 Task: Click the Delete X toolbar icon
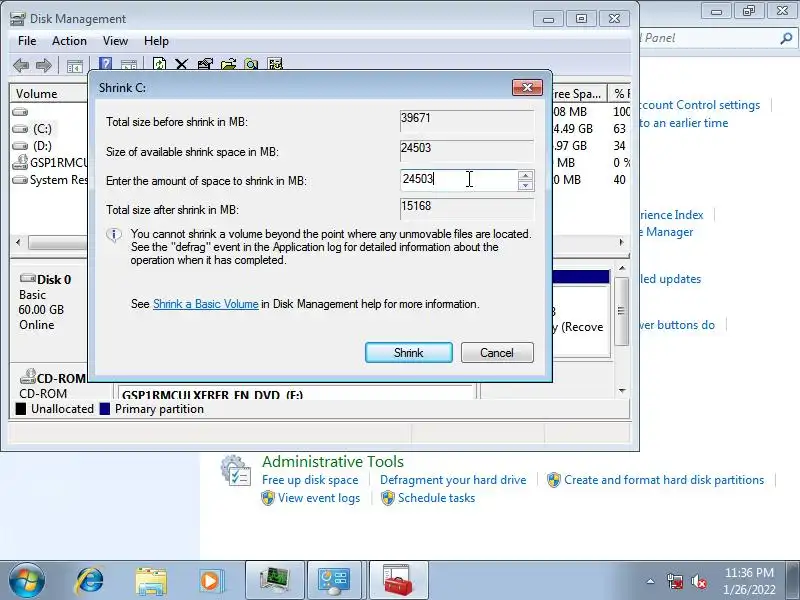[x=181, y=65]
